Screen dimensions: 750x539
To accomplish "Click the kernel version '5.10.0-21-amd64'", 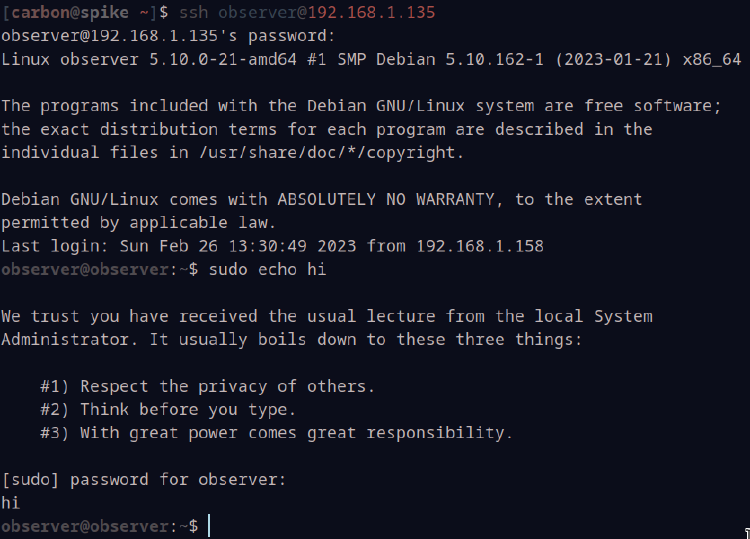I will (223, 59).
